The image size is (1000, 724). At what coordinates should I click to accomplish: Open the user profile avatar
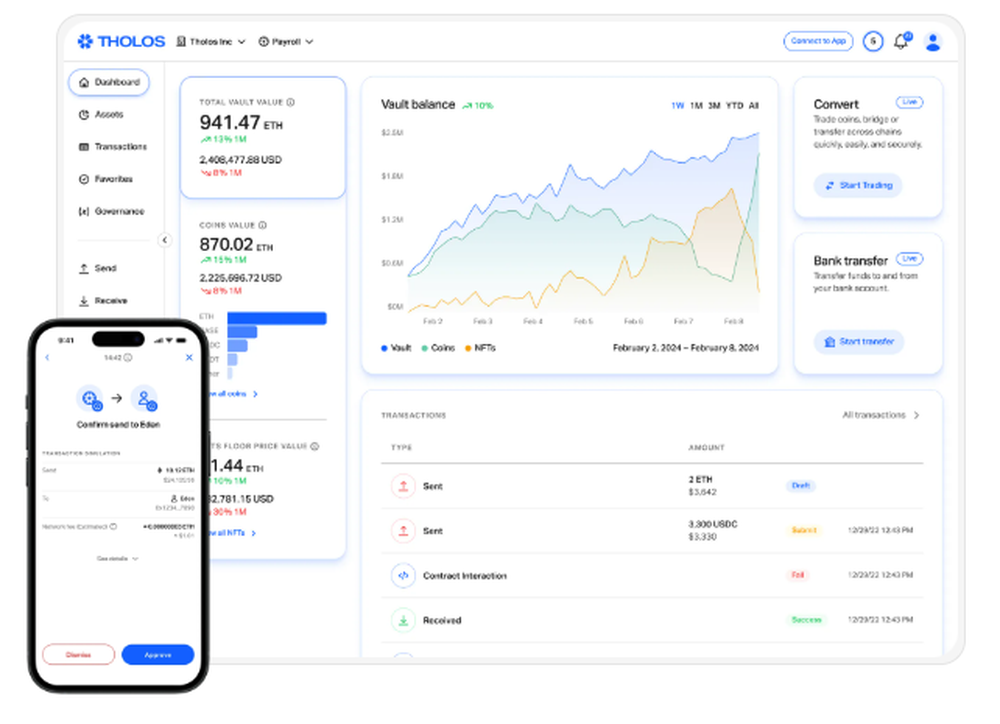pyautogui.click(x=932, y=41)
